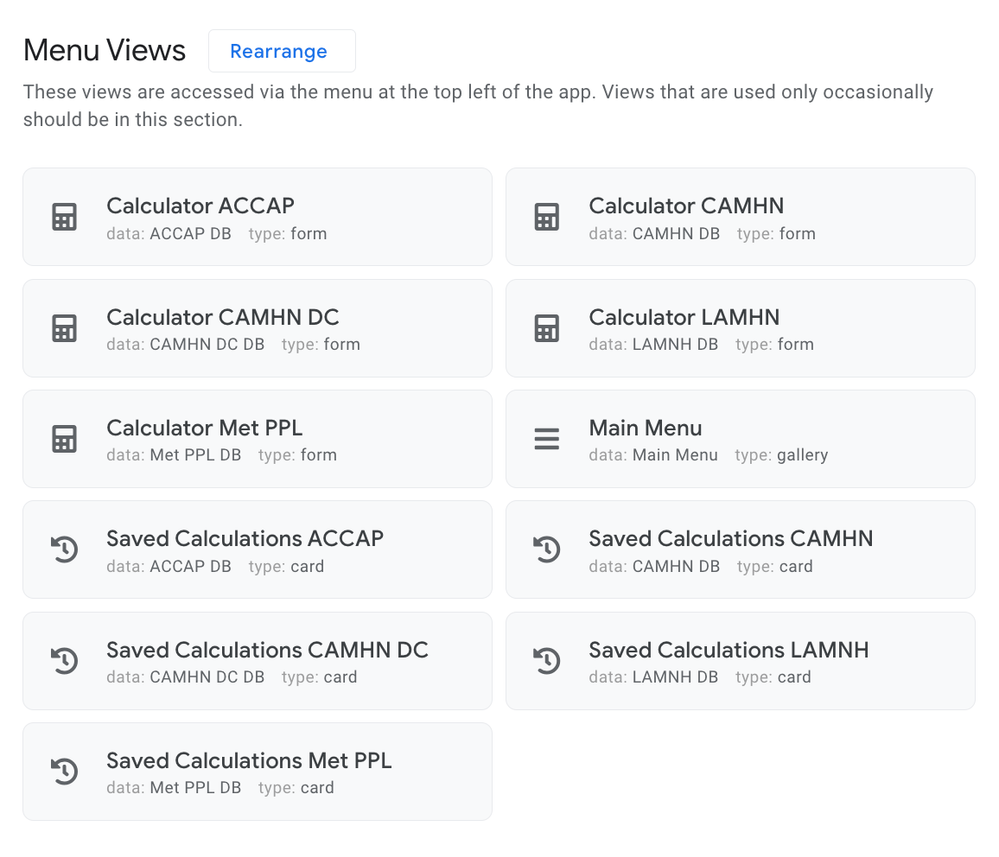Click calculator icon beside Calculator CAMHN
This screenshot has height=857, width=999.
coord(547,217)
